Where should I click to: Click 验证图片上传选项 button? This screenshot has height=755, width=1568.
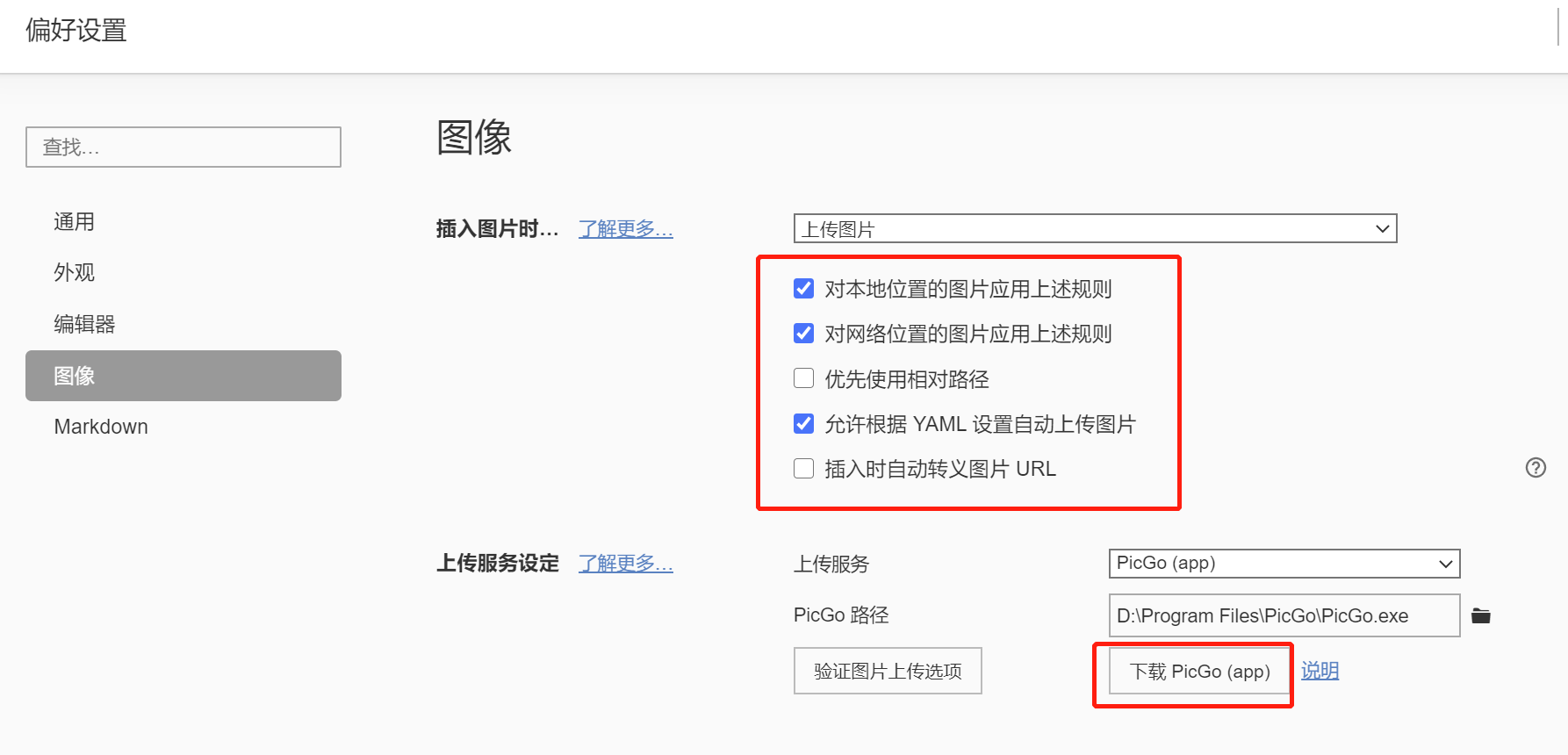888,671
